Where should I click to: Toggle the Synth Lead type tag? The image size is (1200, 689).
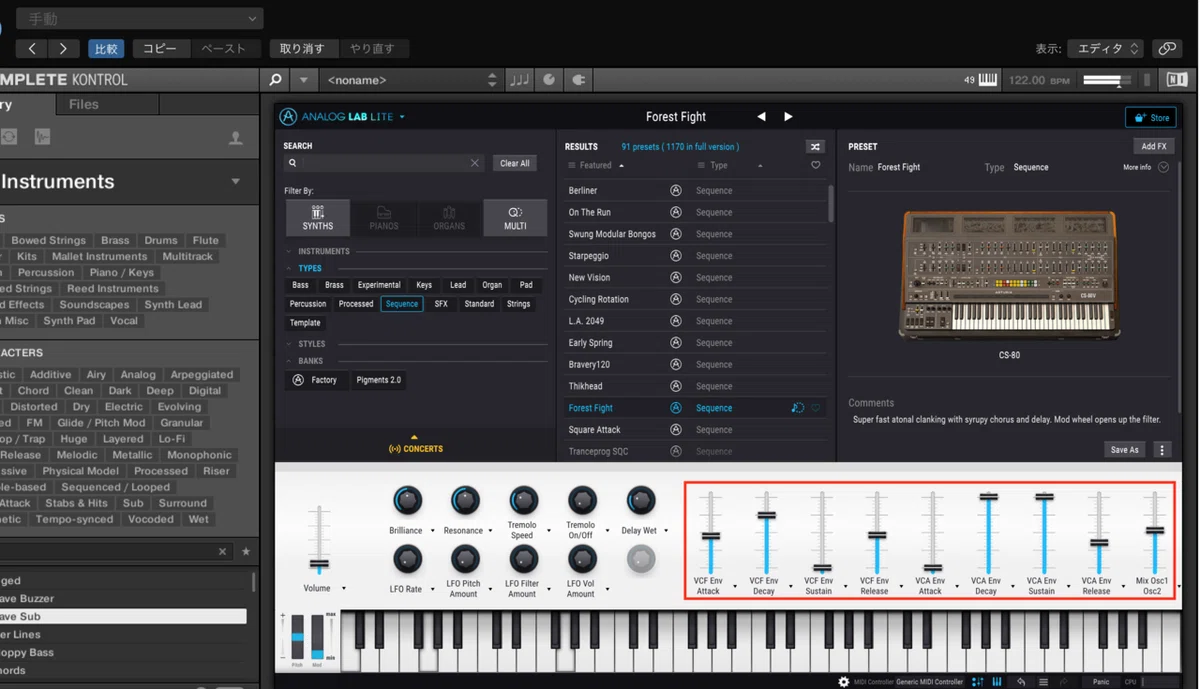pyautogui.click(x=173, y=304)
